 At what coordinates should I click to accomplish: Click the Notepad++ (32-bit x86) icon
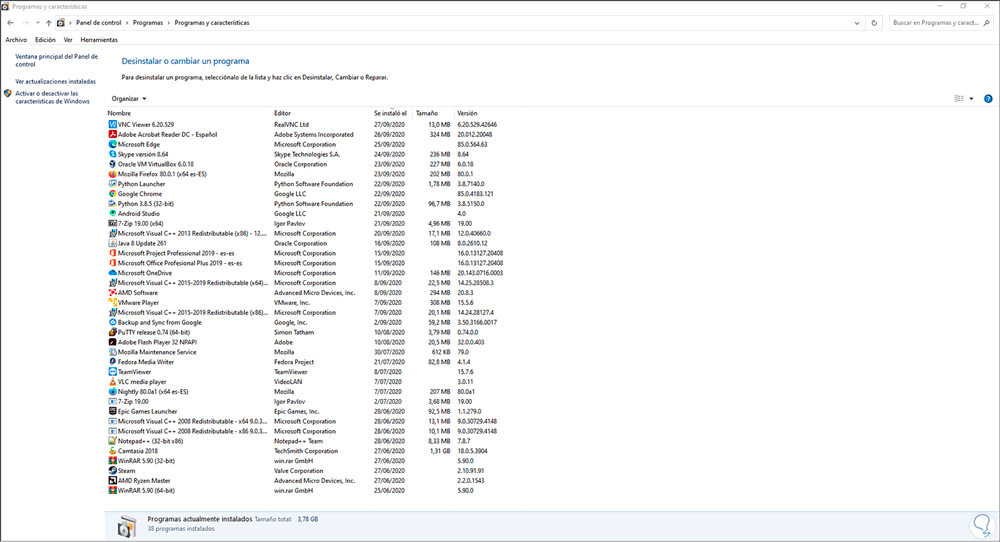coord(113,441)
